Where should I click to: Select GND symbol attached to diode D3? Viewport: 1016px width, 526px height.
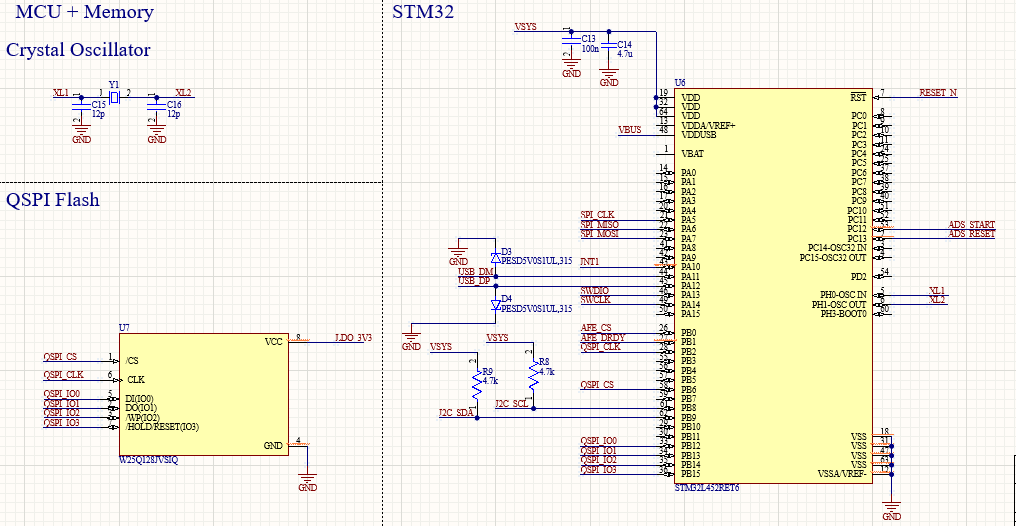coord(458,255)
